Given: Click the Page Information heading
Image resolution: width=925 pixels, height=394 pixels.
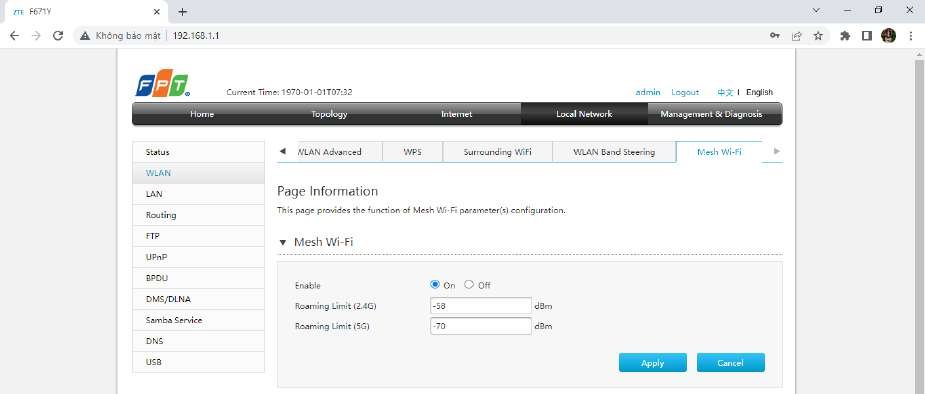Looking at the screenshot, I should 327,191.
